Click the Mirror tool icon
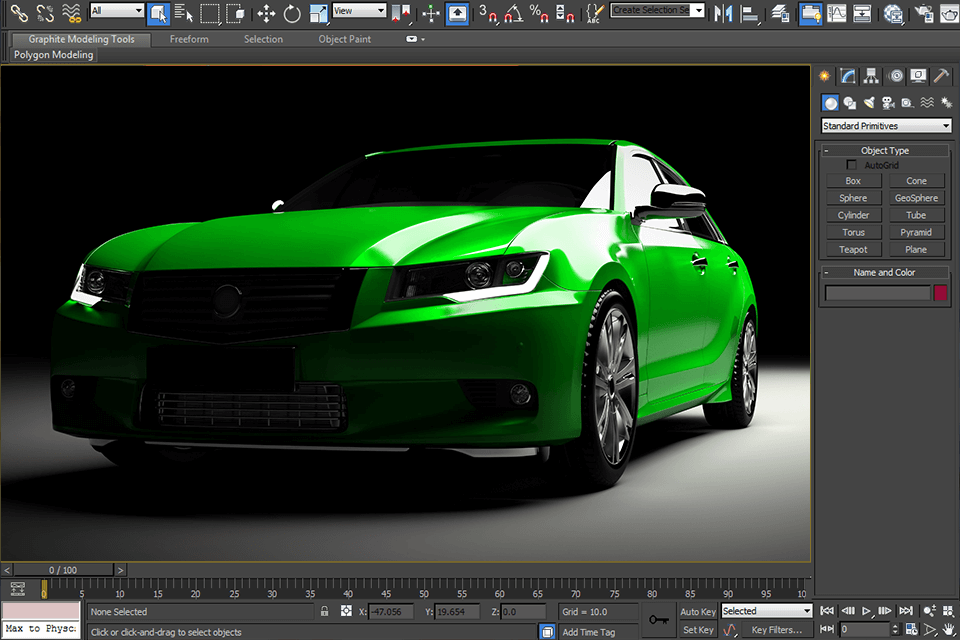Viewport: 960px width, 640px height. pos(724,13)
